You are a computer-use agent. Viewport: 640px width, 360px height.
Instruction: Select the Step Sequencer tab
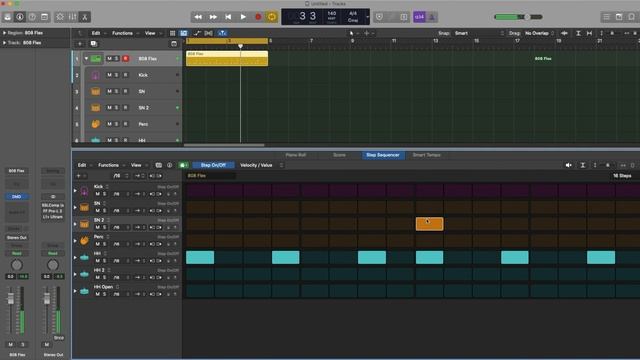click(x=382, y=155)
